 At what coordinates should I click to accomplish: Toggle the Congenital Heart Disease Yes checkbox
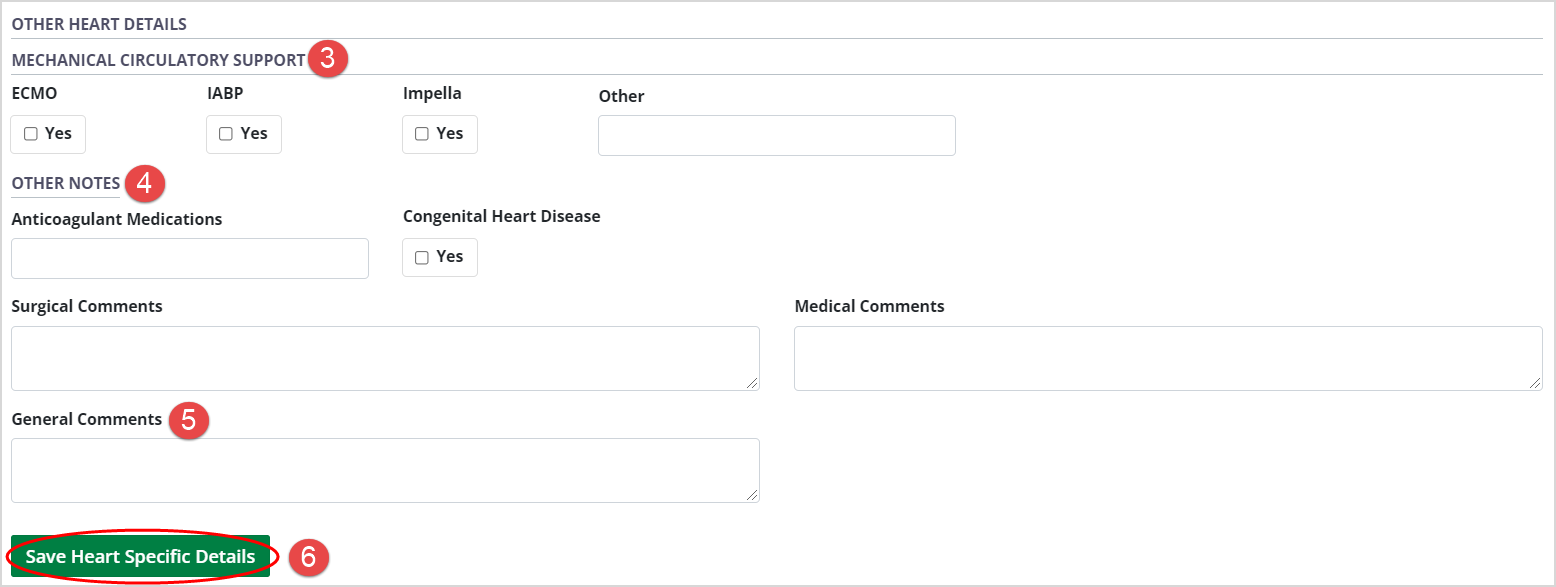pyautogui.click(x=421, y=256)
